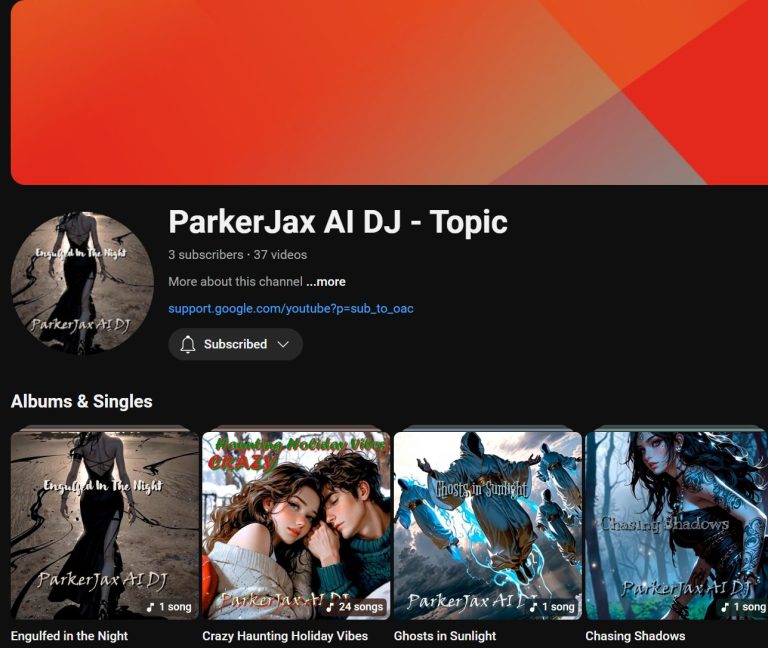768x648 pixels.
Task: Open the Ghosts in Sunlight album thumbnail
Action: coord(488,526)
